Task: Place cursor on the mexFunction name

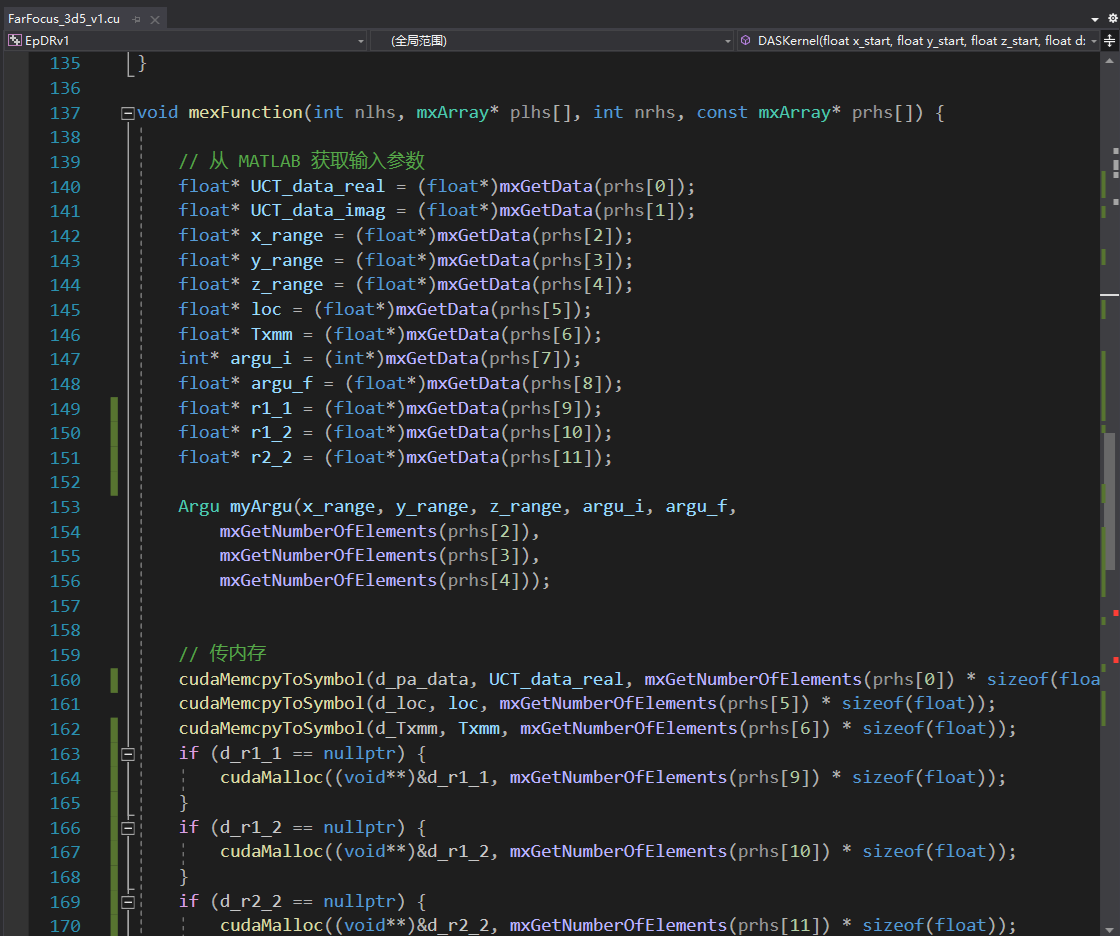Action: tap(246, 113)
